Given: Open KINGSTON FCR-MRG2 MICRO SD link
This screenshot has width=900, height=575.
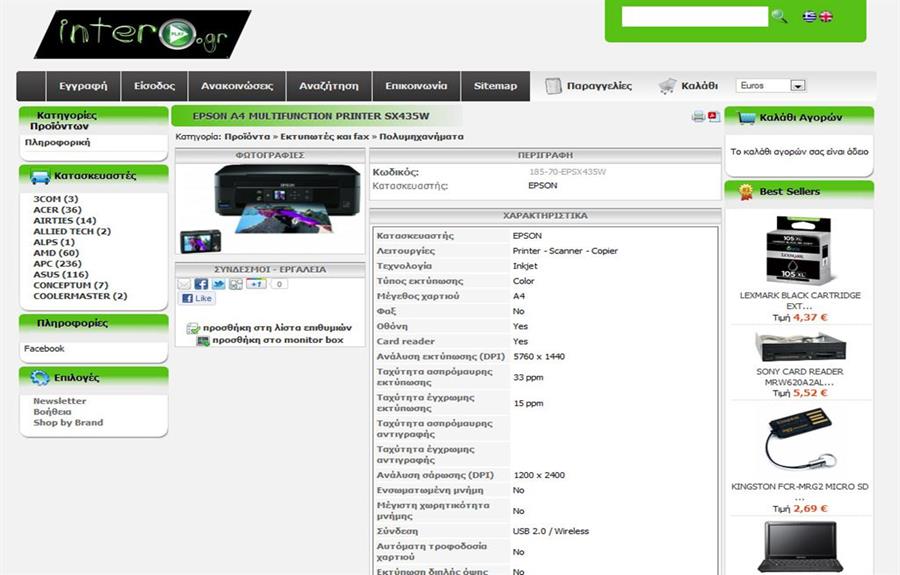Looking at the screenshot, I should tap(800, 492).
